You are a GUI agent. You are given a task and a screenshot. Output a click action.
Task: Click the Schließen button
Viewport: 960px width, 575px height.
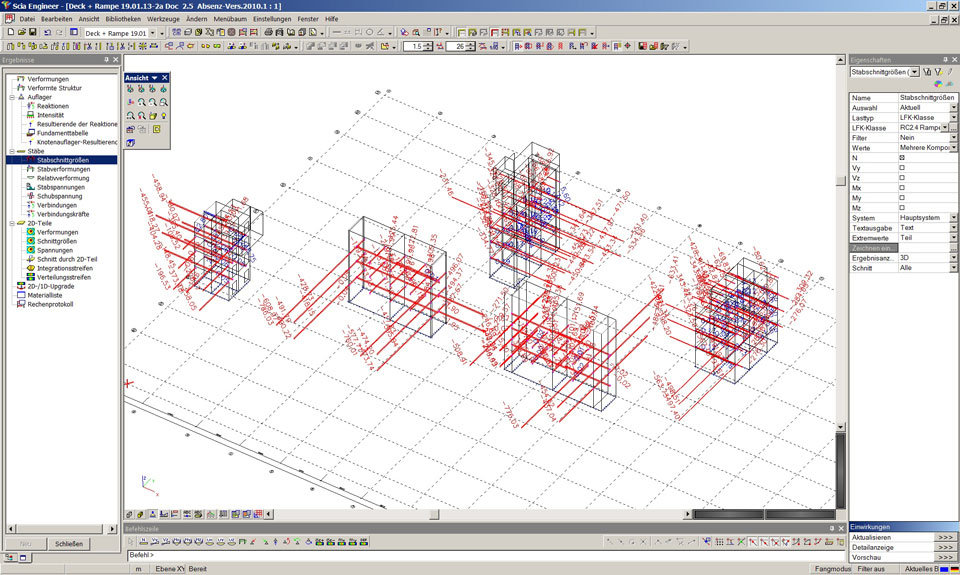point(69,544)
